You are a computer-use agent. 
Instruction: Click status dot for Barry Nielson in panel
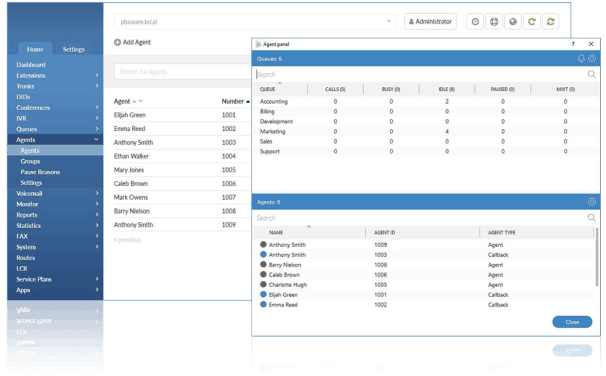[x=263, y=264]
